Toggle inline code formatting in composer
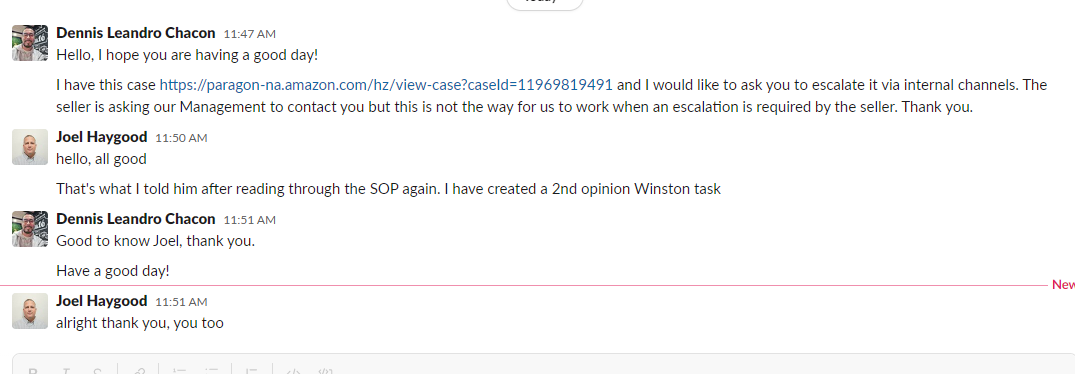This screenshot has height=374, width=1075. (x=293, y=371)
